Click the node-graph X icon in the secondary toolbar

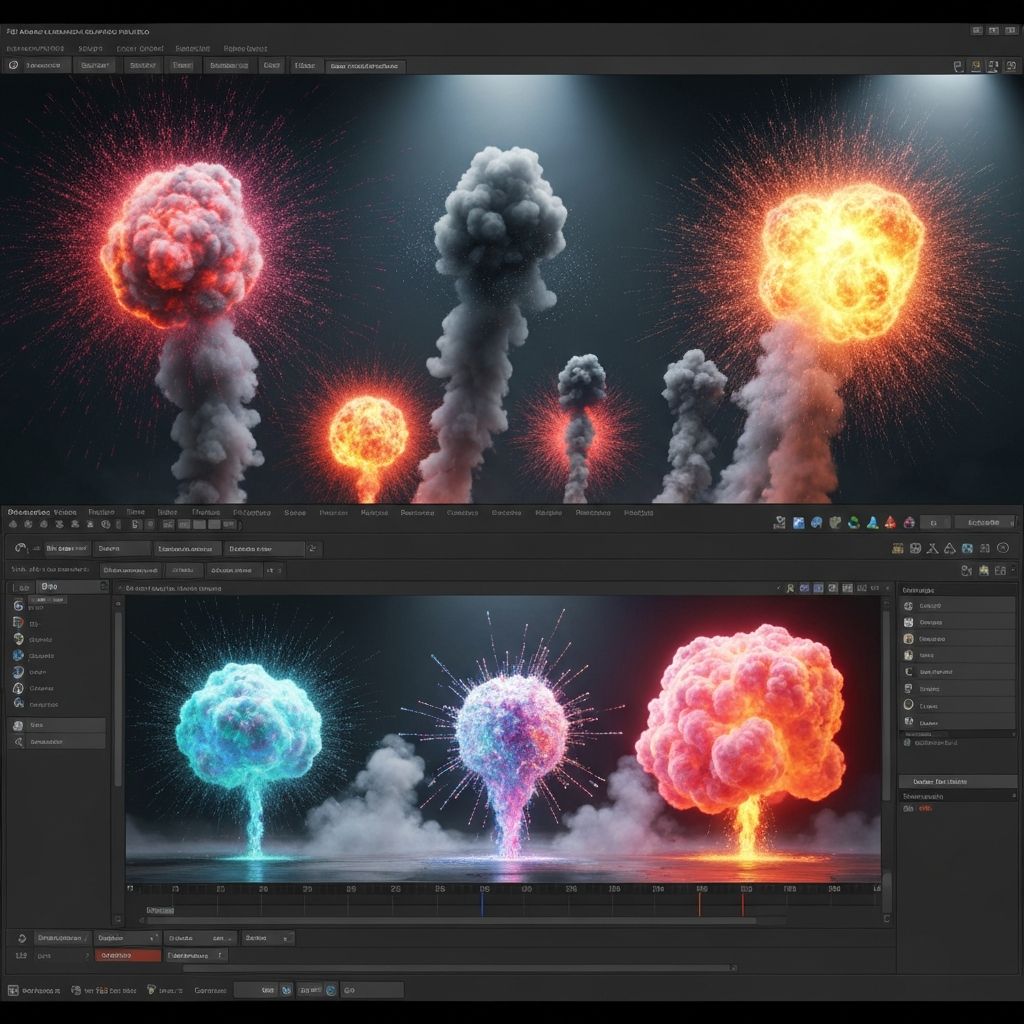click(933, 548)
